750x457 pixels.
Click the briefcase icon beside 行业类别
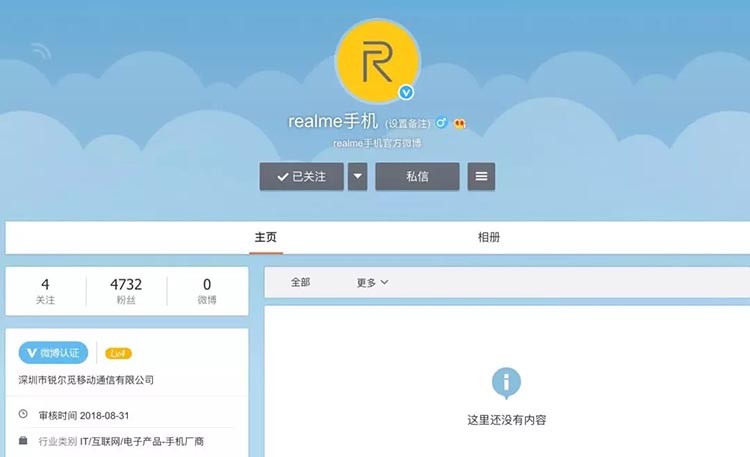click(23, 440)
